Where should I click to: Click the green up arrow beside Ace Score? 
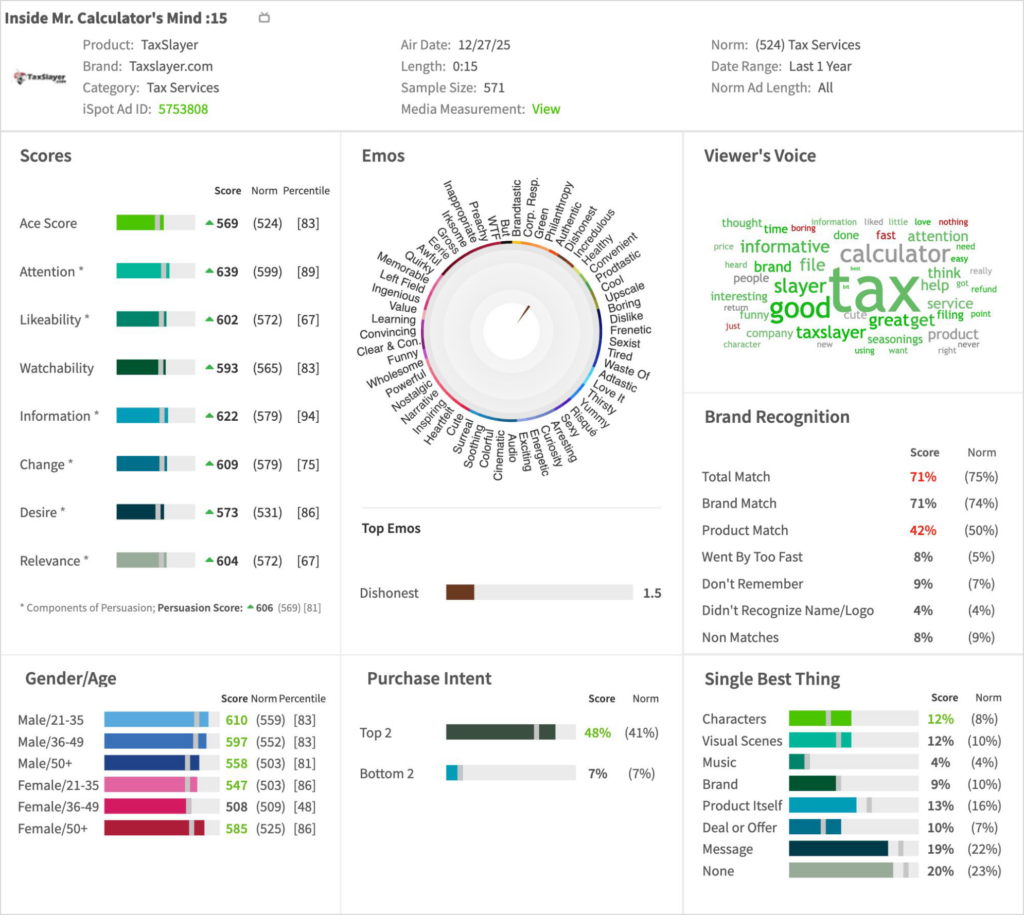pos(209,224)
